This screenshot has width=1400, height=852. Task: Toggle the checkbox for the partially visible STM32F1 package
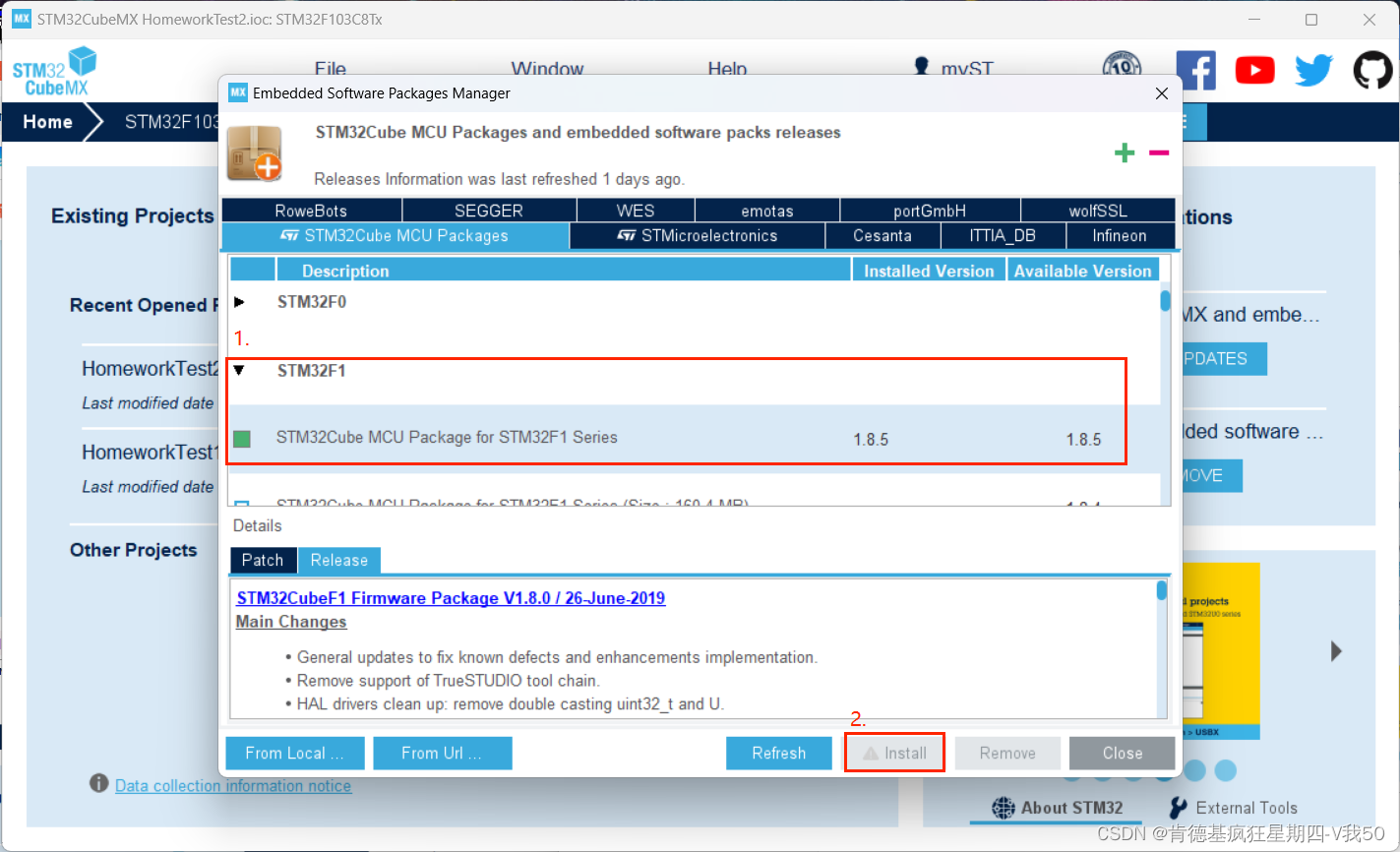coord(242,506)
